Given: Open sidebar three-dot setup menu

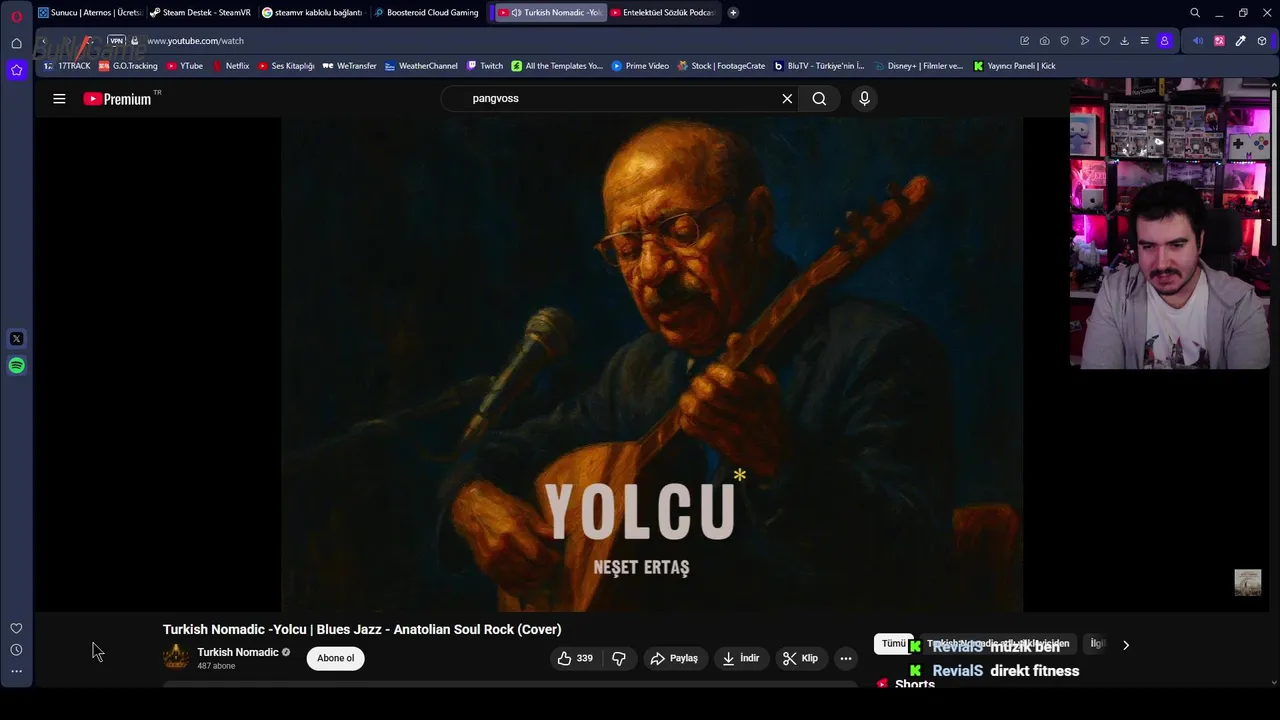Looking at the screenshot, I should 16,671.
